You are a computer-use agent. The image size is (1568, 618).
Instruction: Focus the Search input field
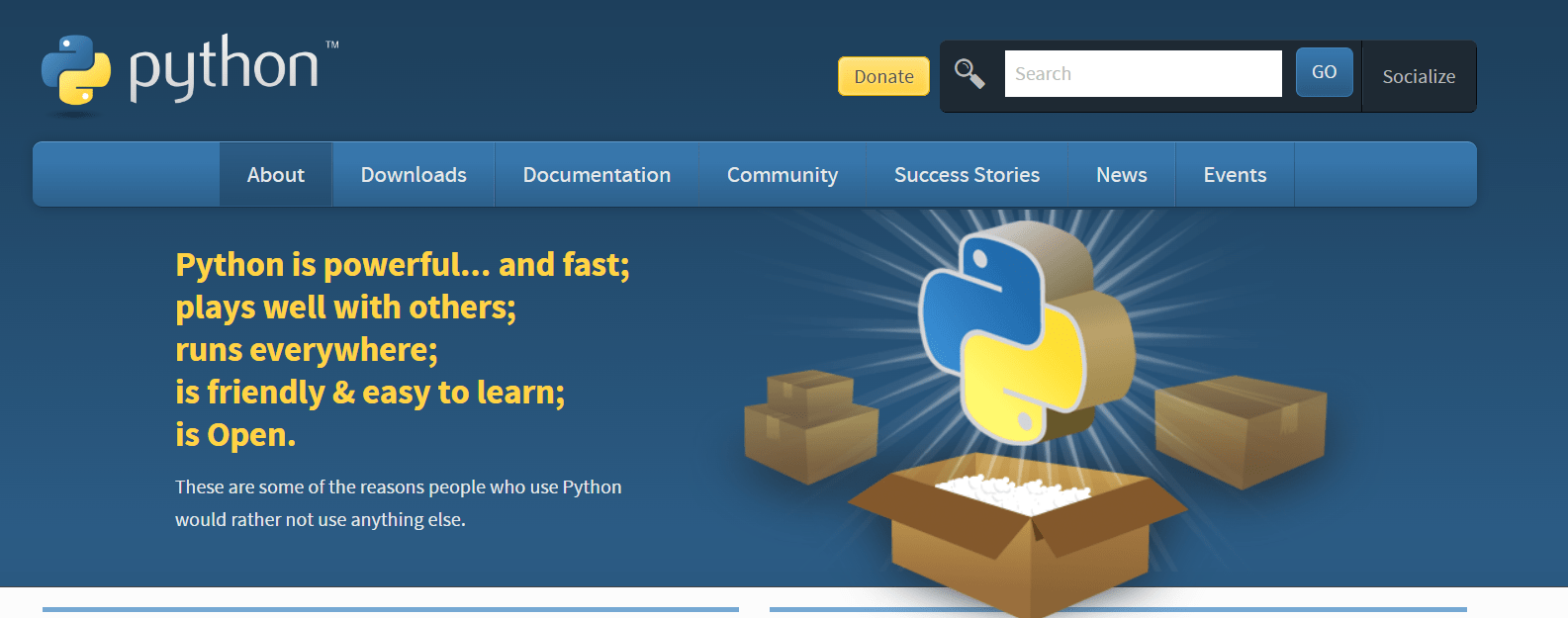point(1144,74)
